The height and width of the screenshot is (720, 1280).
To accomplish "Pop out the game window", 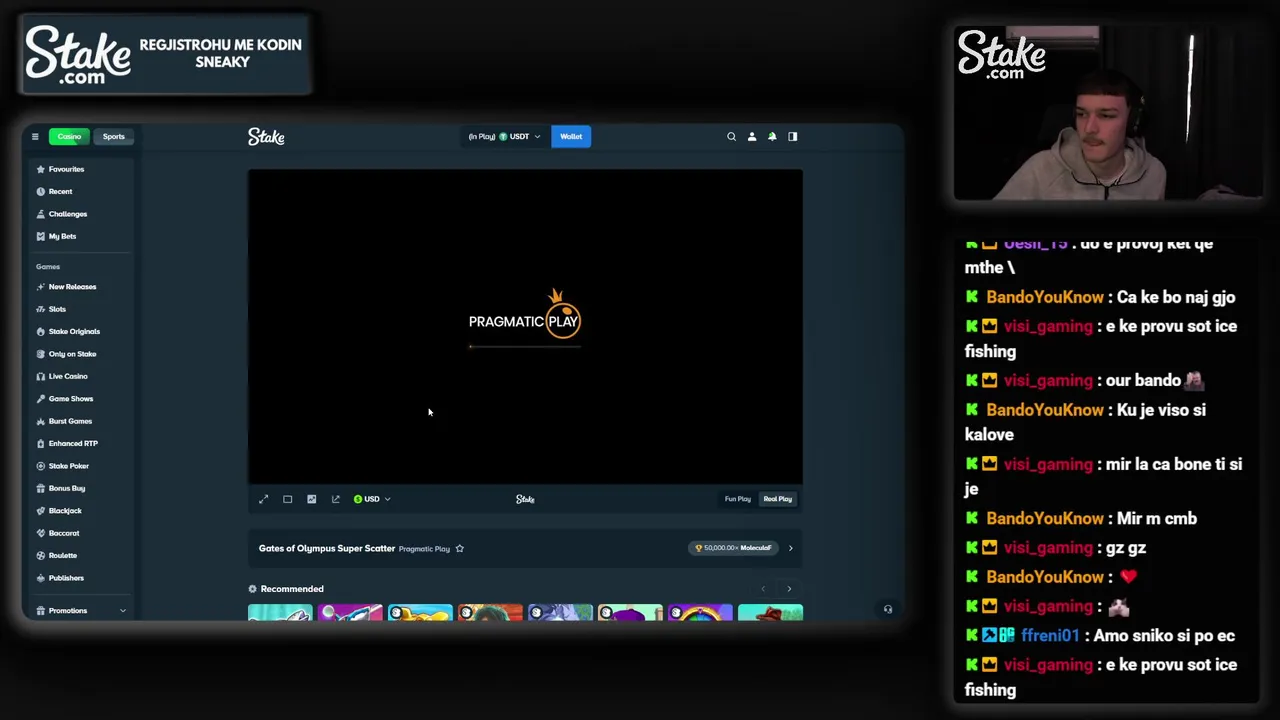I will 336,499.
